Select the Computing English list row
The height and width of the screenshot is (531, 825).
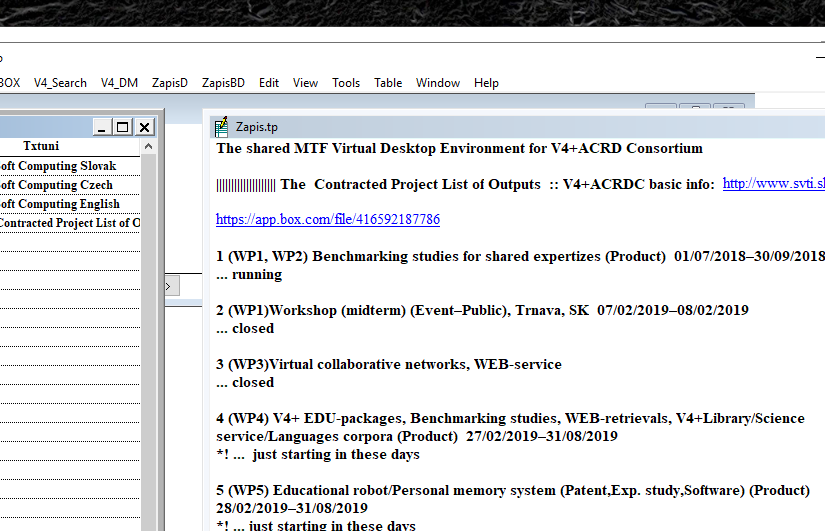[60, 204]
